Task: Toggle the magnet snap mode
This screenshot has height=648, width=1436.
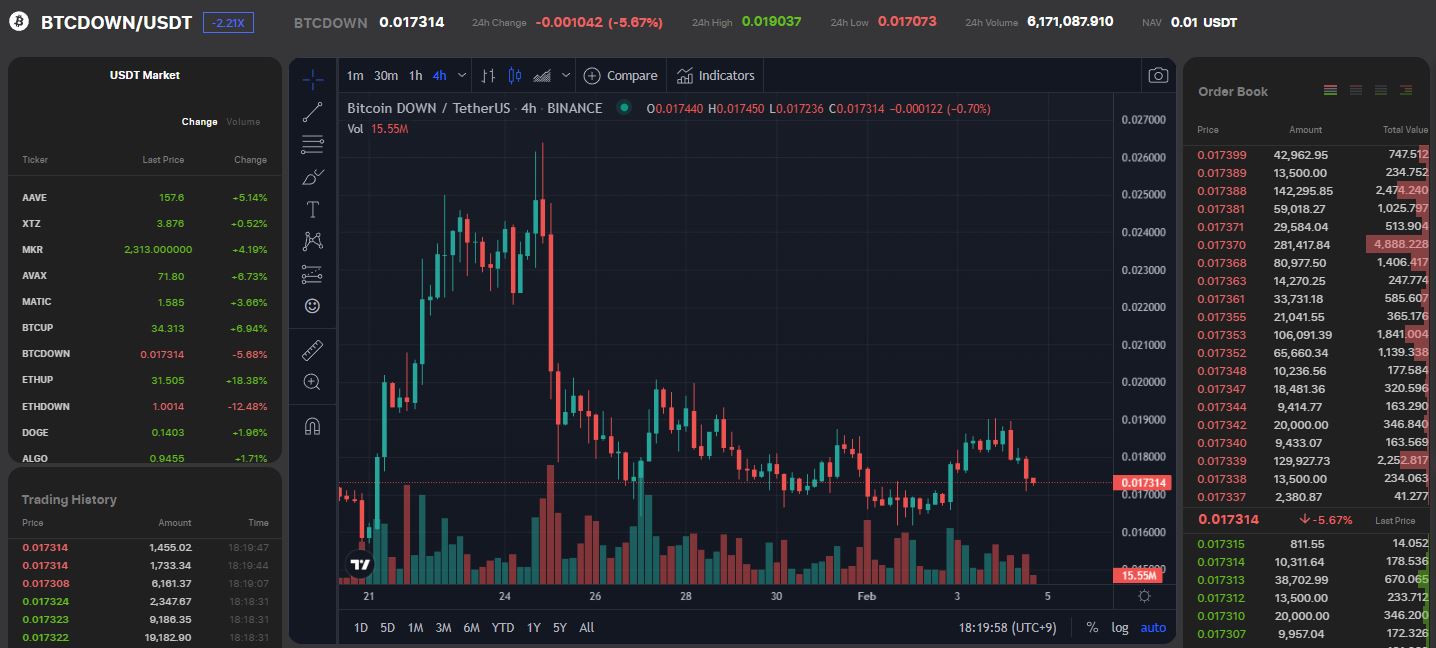Action: point(312,426)
